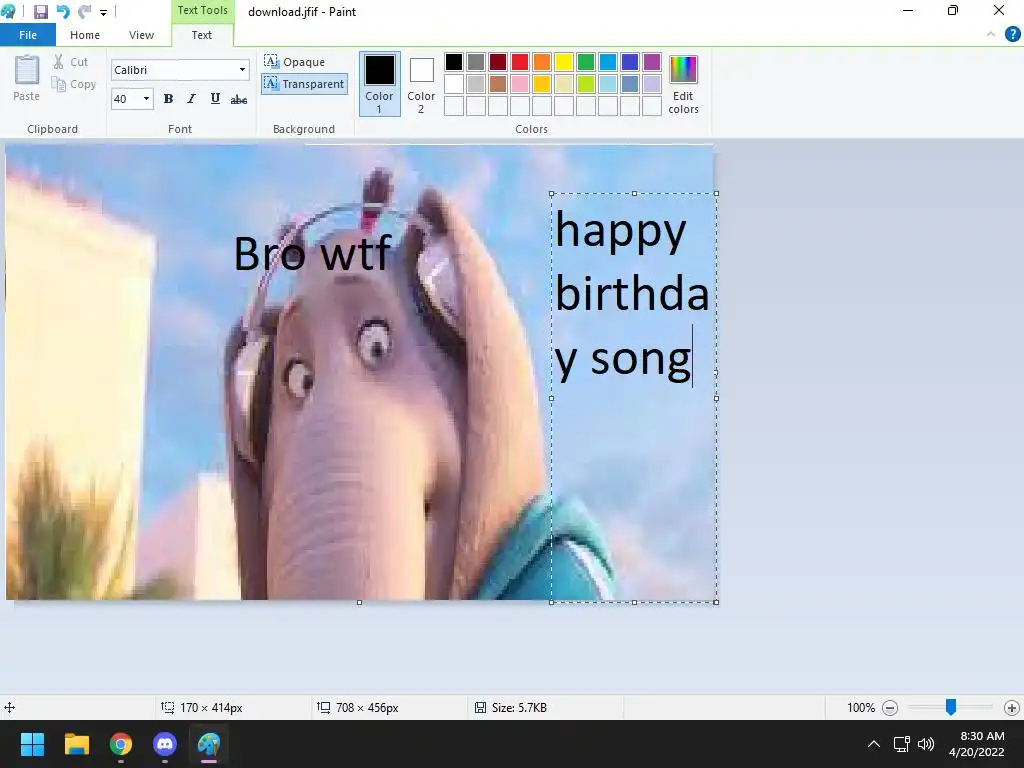Image resolution: width=1024 pixels, height=768 pixels.
Task: Toggle bold formatting
Action: [168, 99]
